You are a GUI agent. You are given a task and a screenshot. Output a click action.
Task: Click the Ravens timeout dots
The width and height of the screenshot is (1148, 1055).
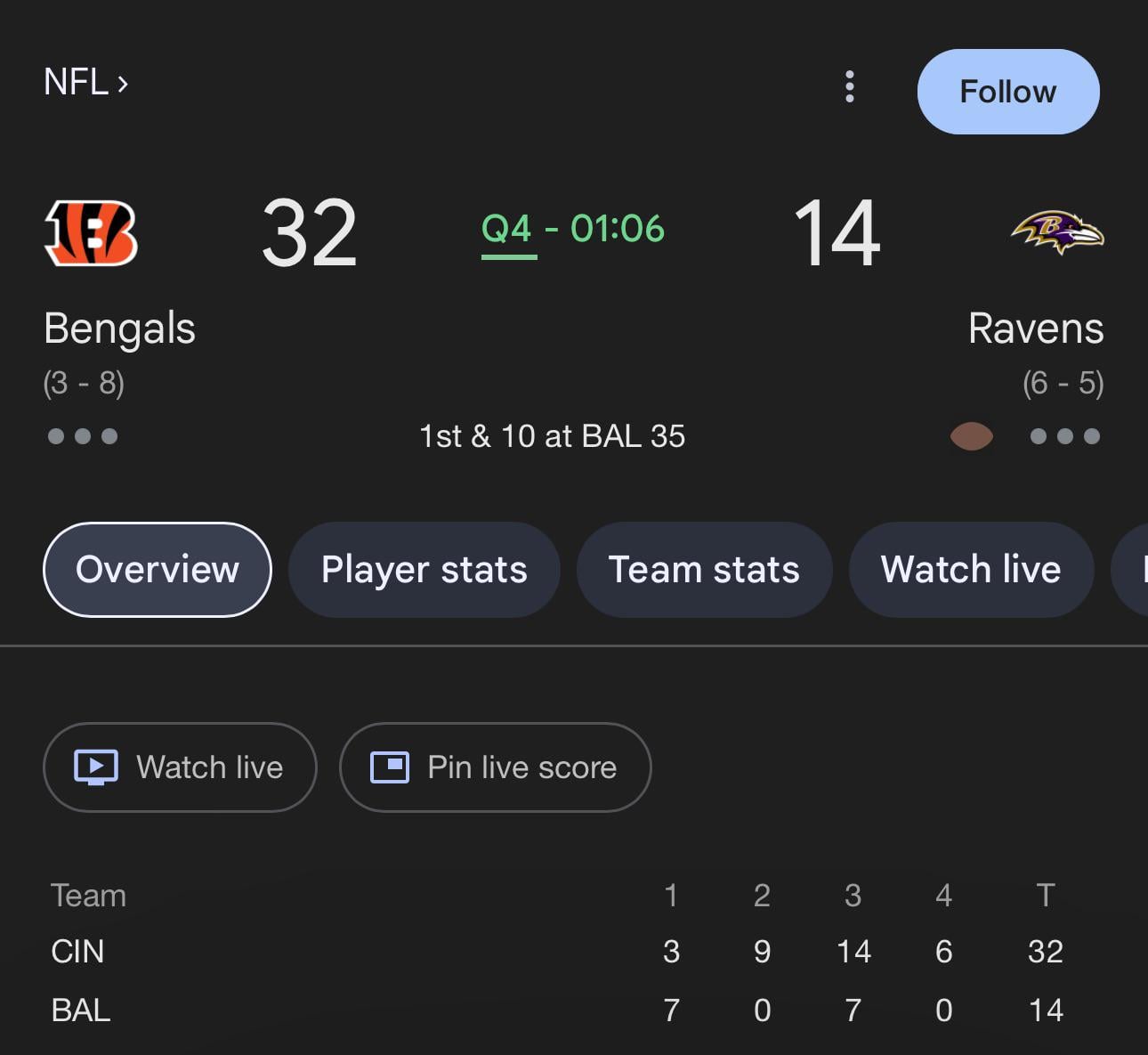[x=1064, y=436]
